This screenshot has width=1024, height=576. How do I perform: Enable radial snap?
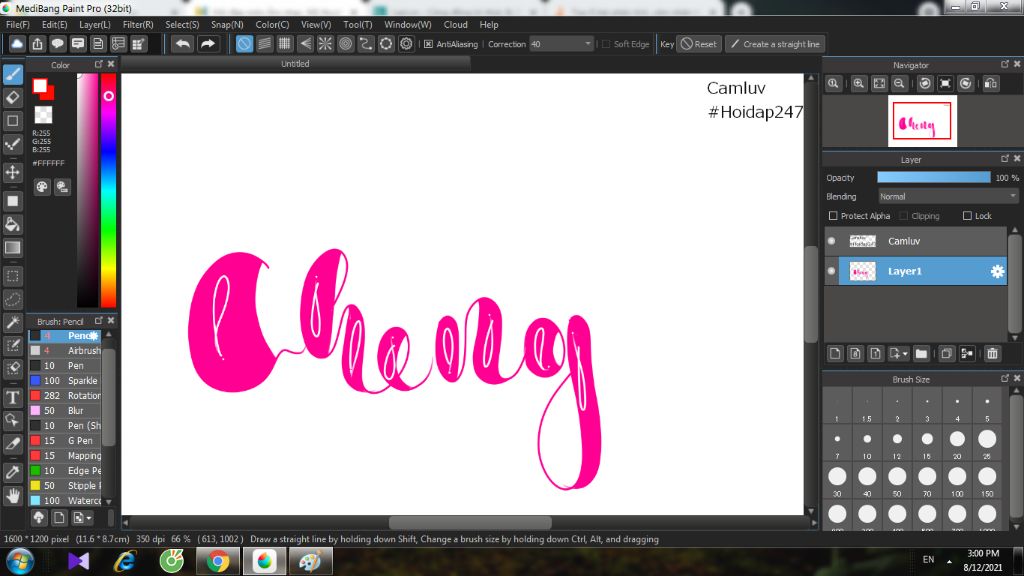click(x=325, y=44)
